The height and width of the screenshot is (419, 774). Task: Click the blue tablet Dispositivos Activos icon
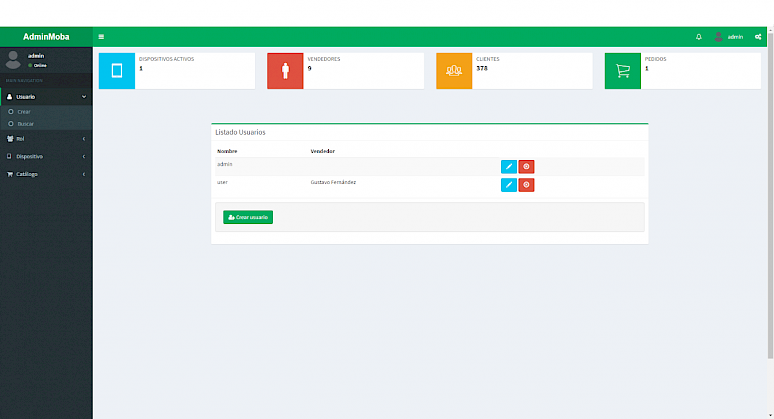tap(117, 71)
